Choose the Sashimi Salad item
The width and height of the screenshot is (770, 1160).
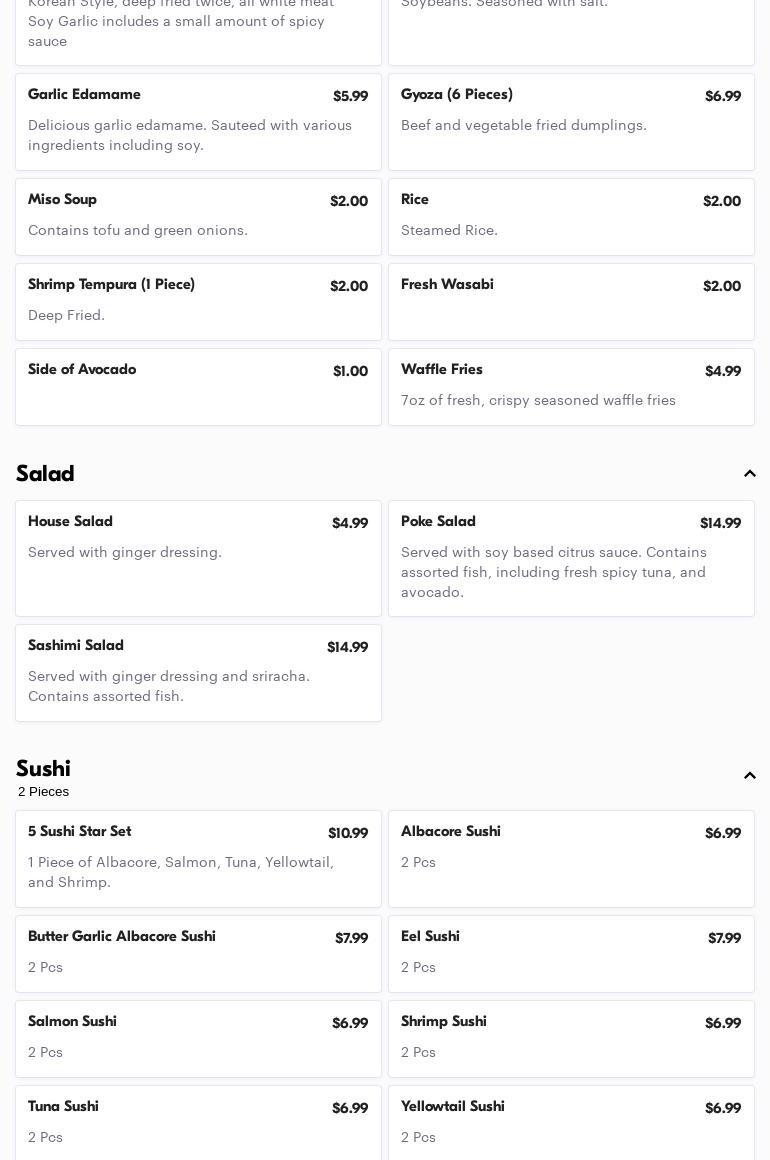[198, 673]
